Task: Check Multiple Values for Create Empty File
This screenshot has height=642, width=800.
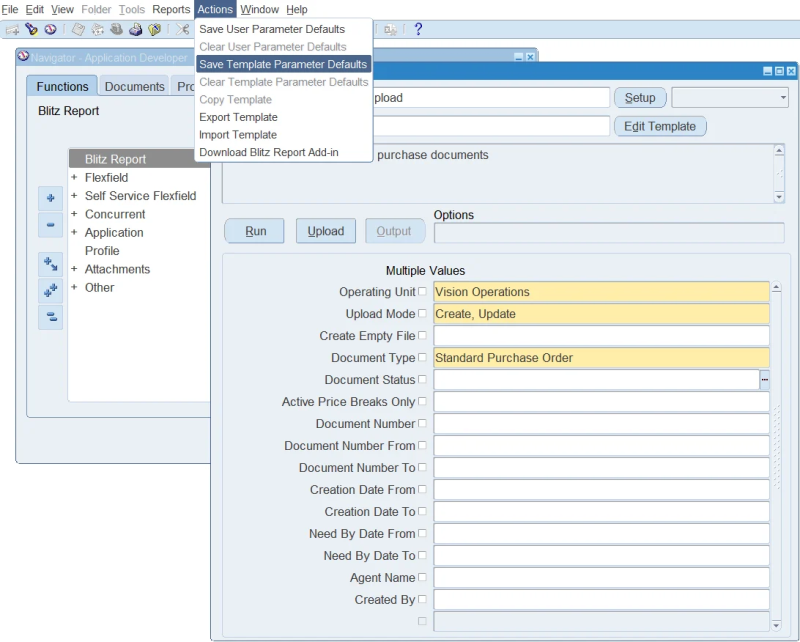Action: (x=422, y=335)
